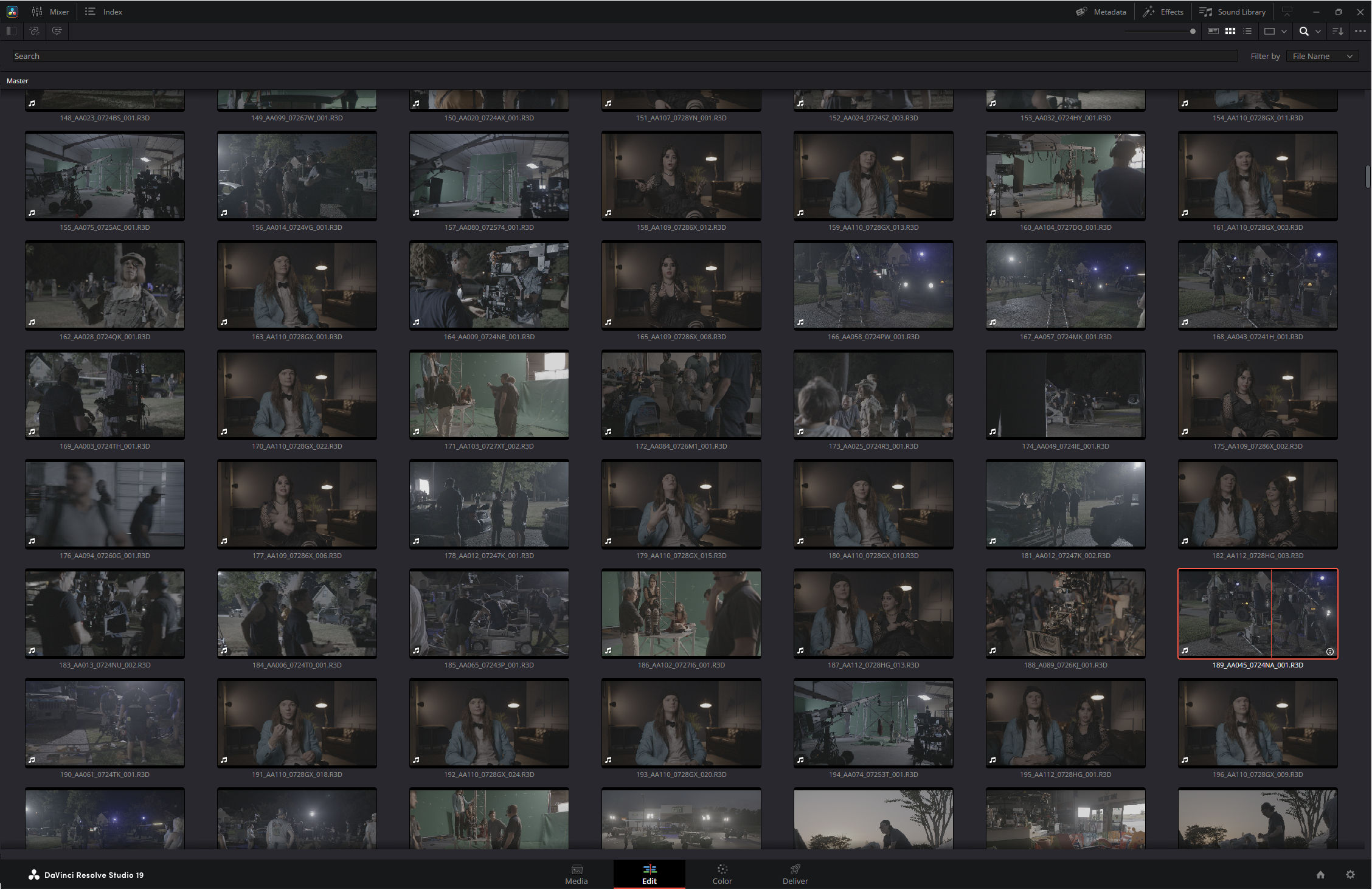Switch to the Media page tab
1372x890 pixels.
pos(577,875)
